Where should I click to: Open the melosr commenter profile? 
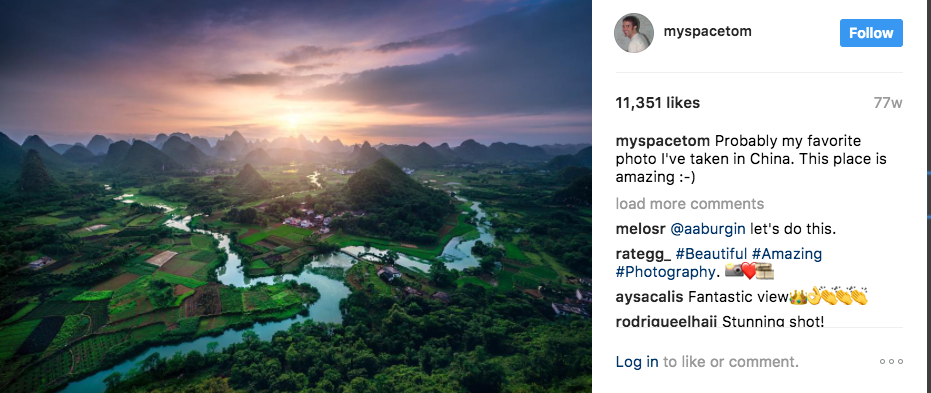641,229
